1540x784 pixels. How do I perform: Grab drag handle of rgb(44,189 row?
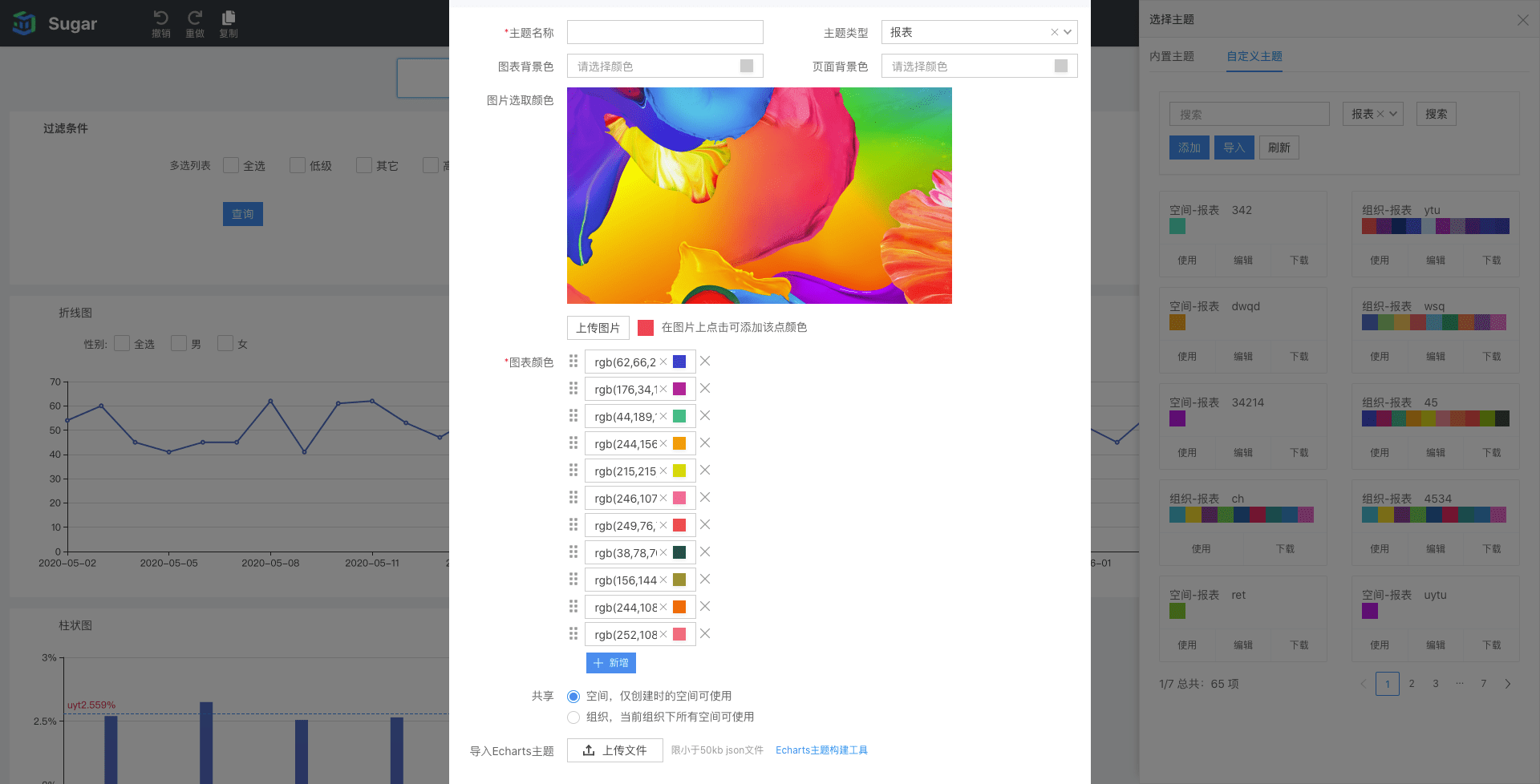[x=573, y=415]
